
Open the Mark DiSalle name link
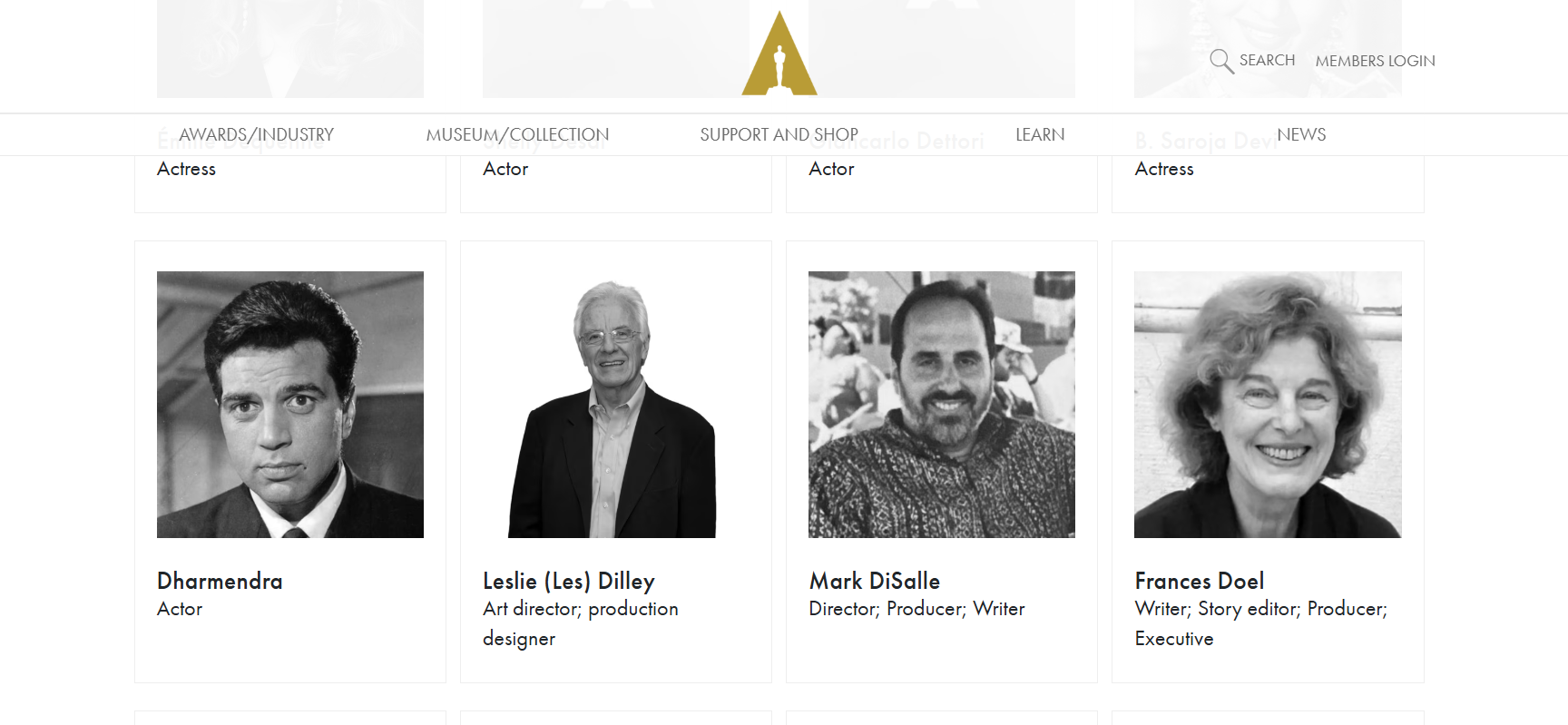[875, 581]
